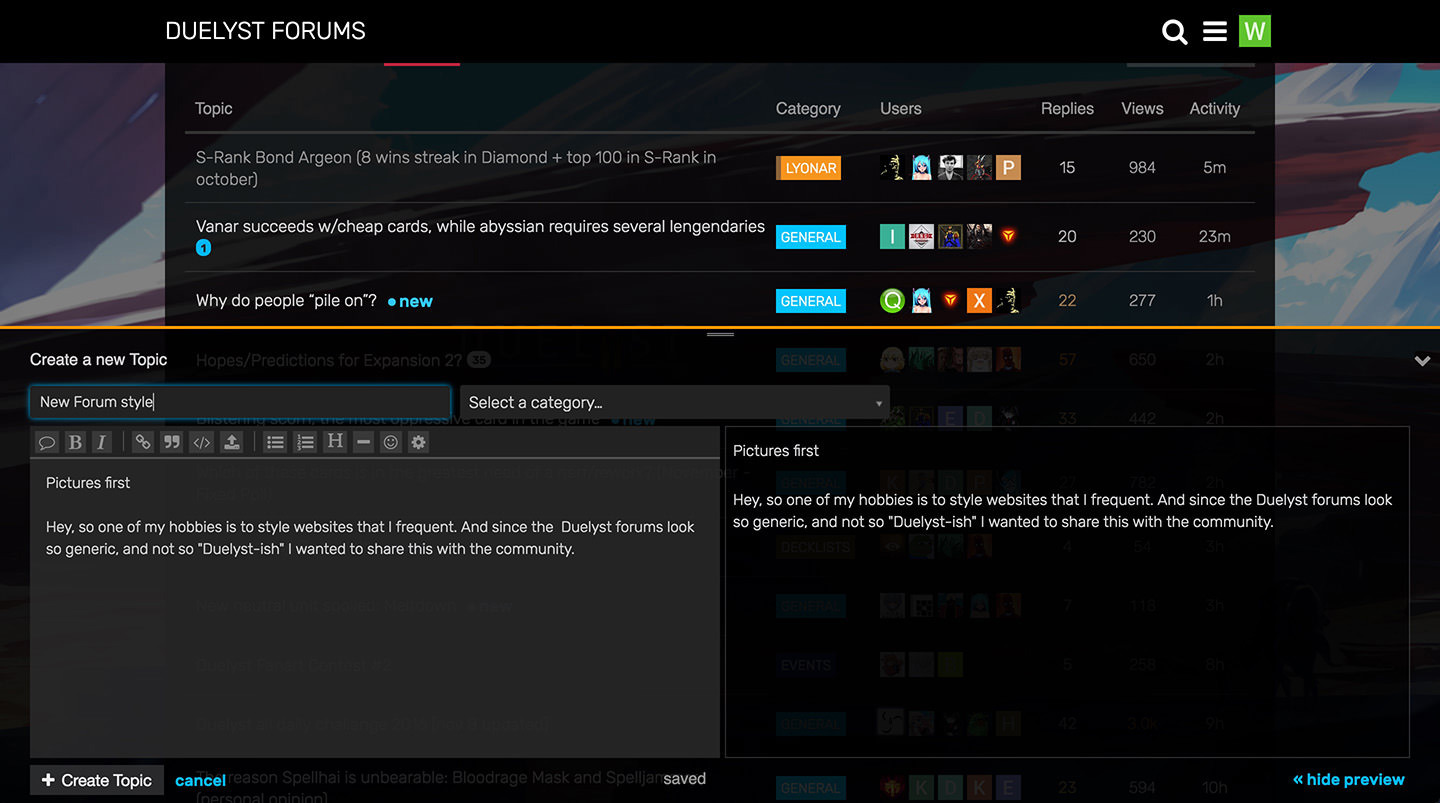Click the composer resize grippie handle
The width and height of the screenshot is (1440, 803).
(x=720, y=334)
